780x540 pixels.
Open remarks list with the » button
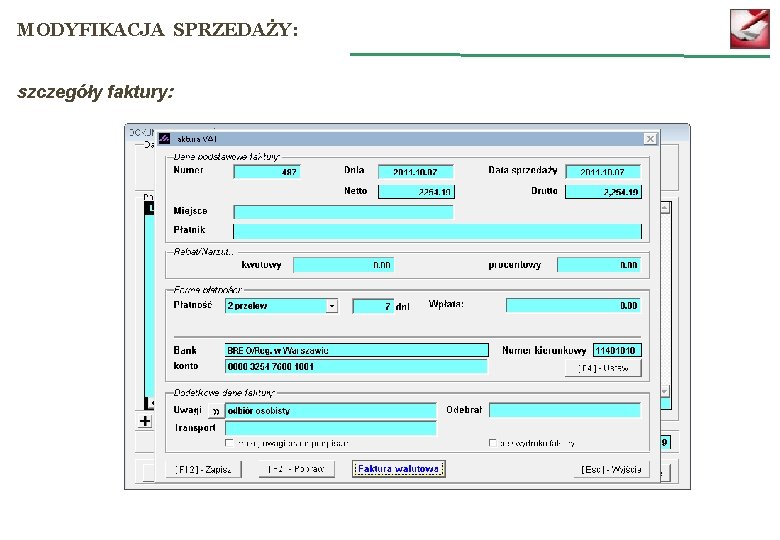pos(215,411)
